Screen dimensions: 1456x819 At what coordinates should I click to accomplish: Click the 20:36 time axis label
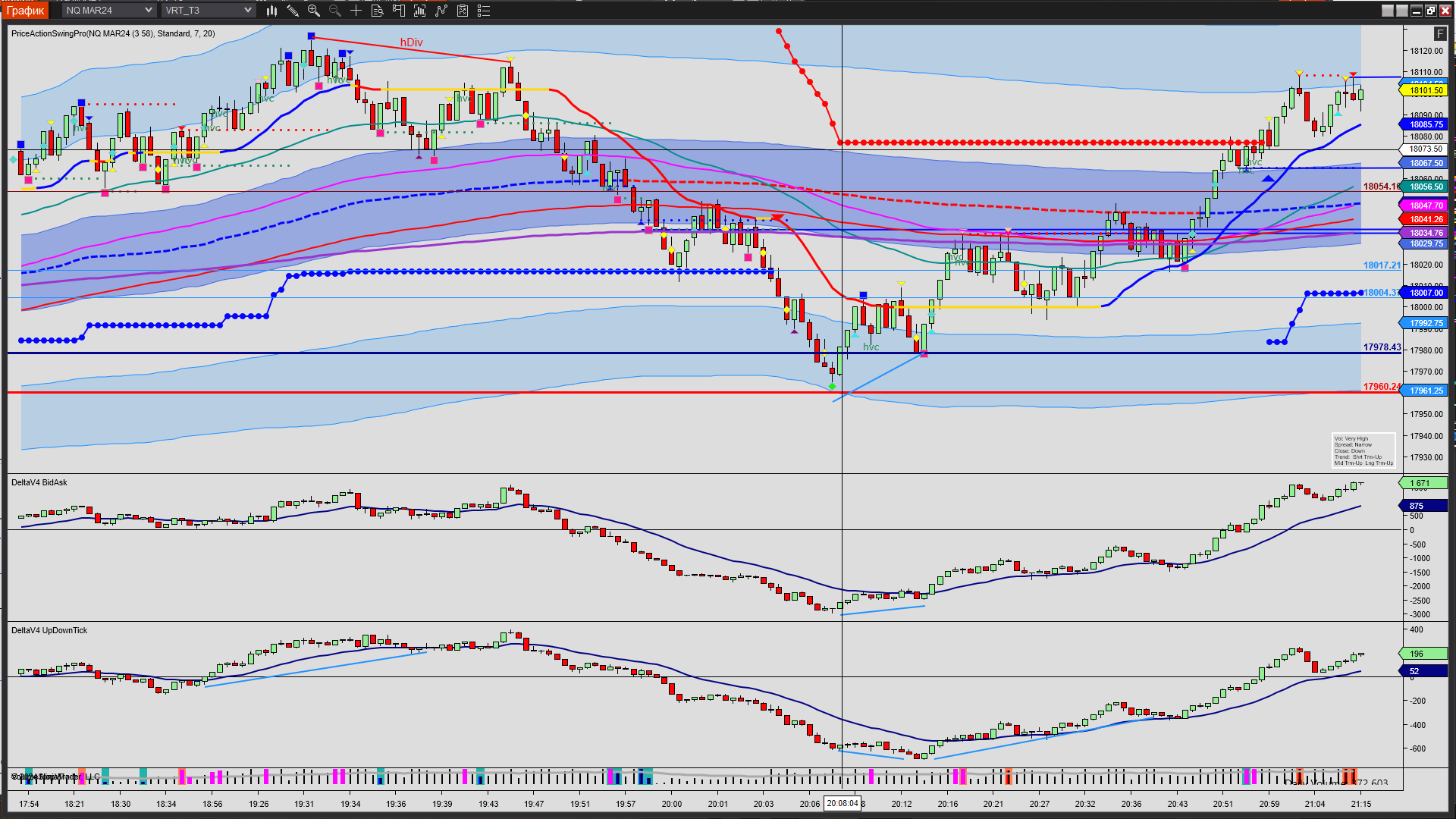click(x=1131, y=804)
